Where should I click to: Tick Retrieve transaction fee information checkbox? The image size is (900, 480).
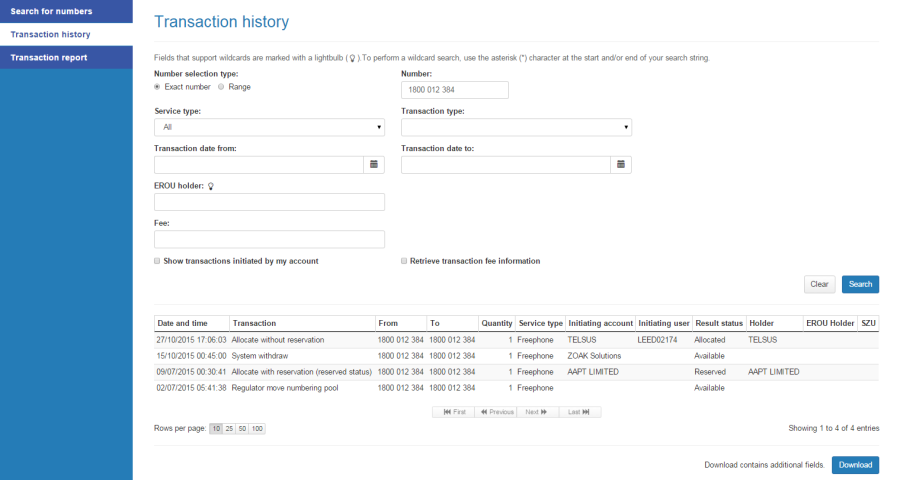coord(404,261)
